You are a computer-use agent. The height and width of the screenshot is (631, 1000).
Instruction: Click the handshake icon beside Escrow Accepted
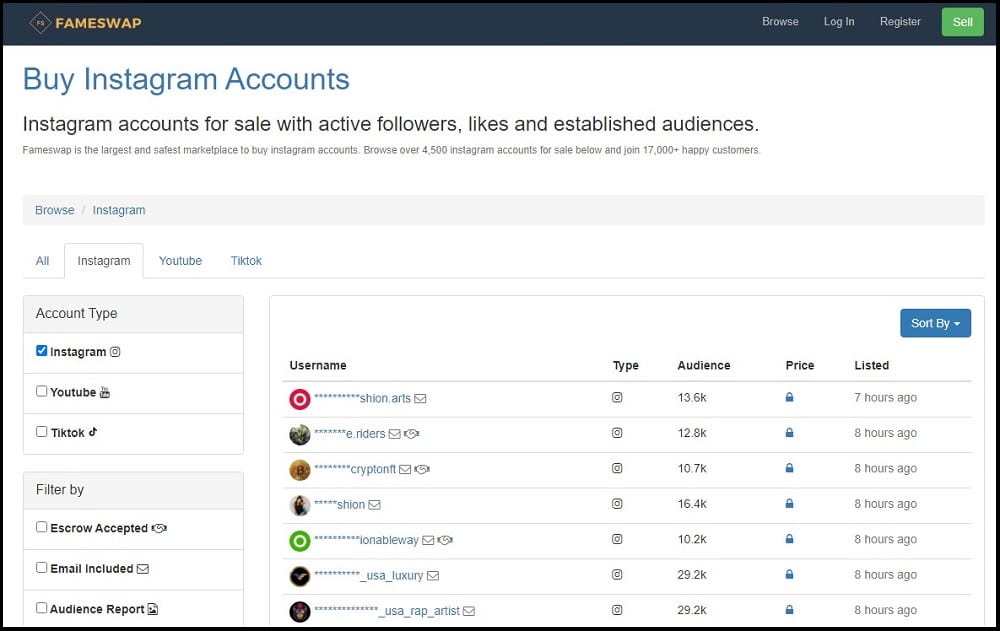(x=159, y=528)
